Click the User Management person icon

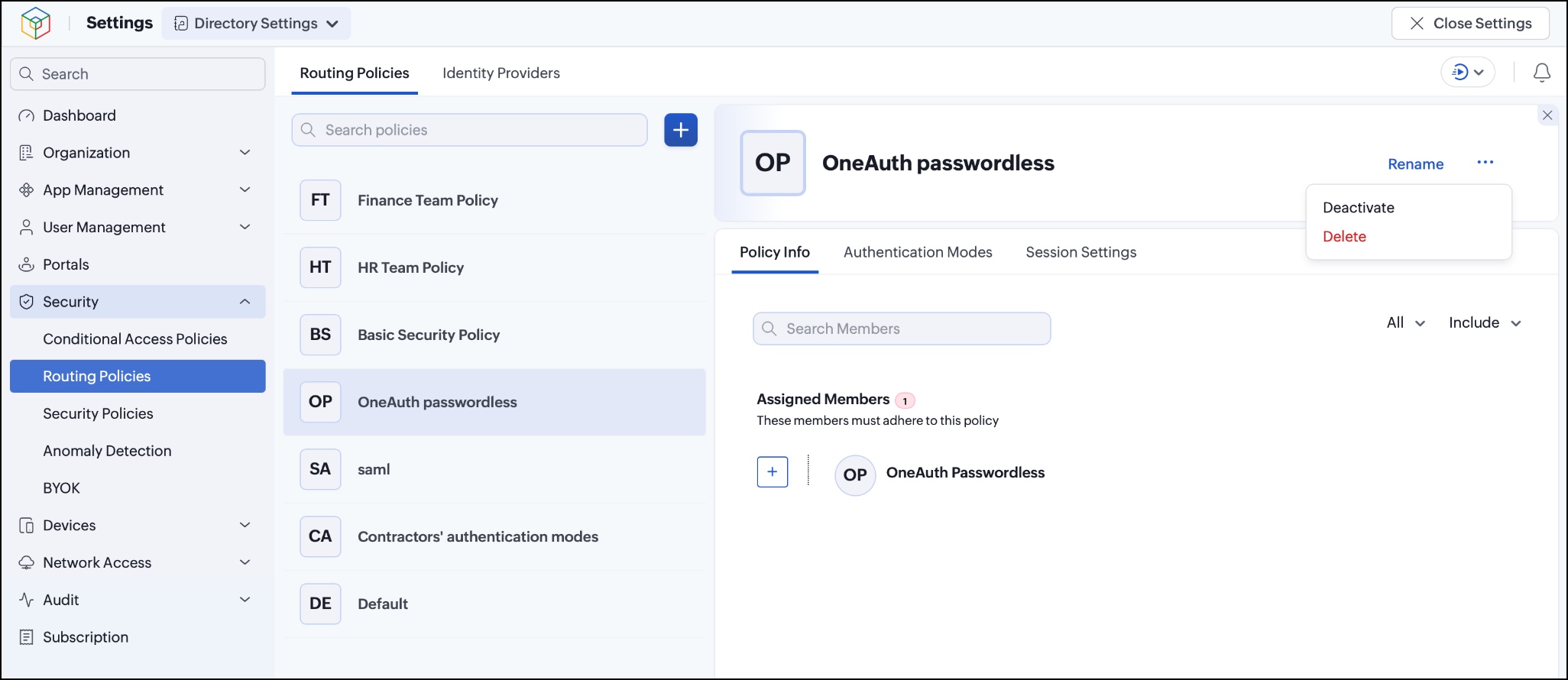tap(27, 228)
